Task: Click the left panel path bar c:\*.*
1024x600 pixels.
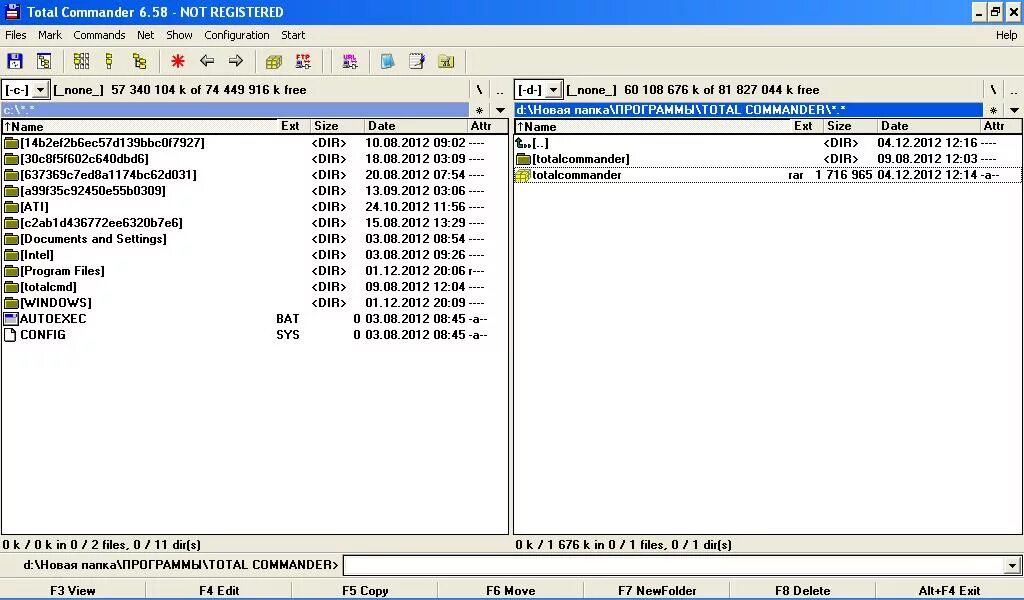Action: [x=235, y=110]
